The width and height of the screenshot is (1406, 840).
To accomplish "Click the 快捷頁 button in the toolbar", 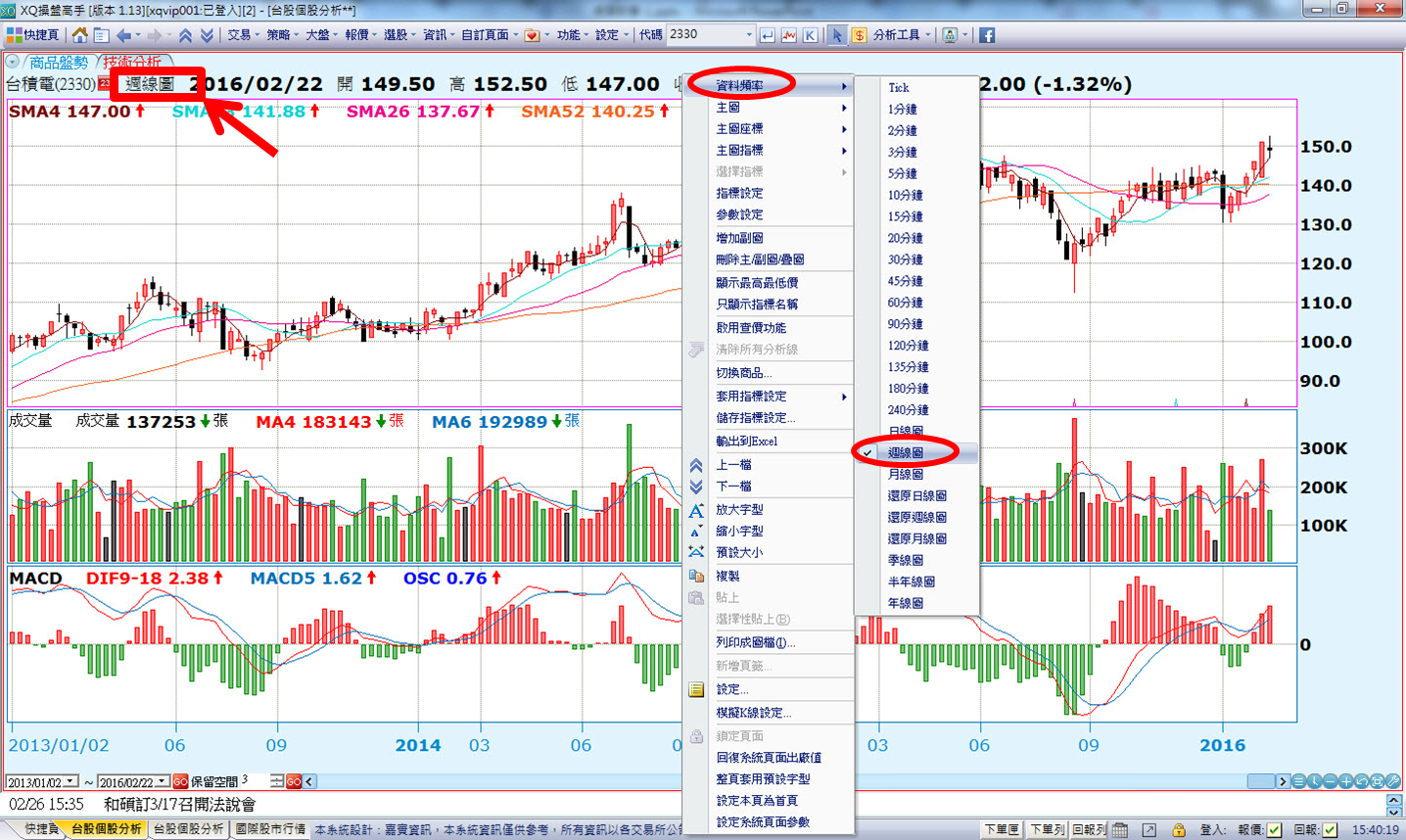I will (33, 35).
